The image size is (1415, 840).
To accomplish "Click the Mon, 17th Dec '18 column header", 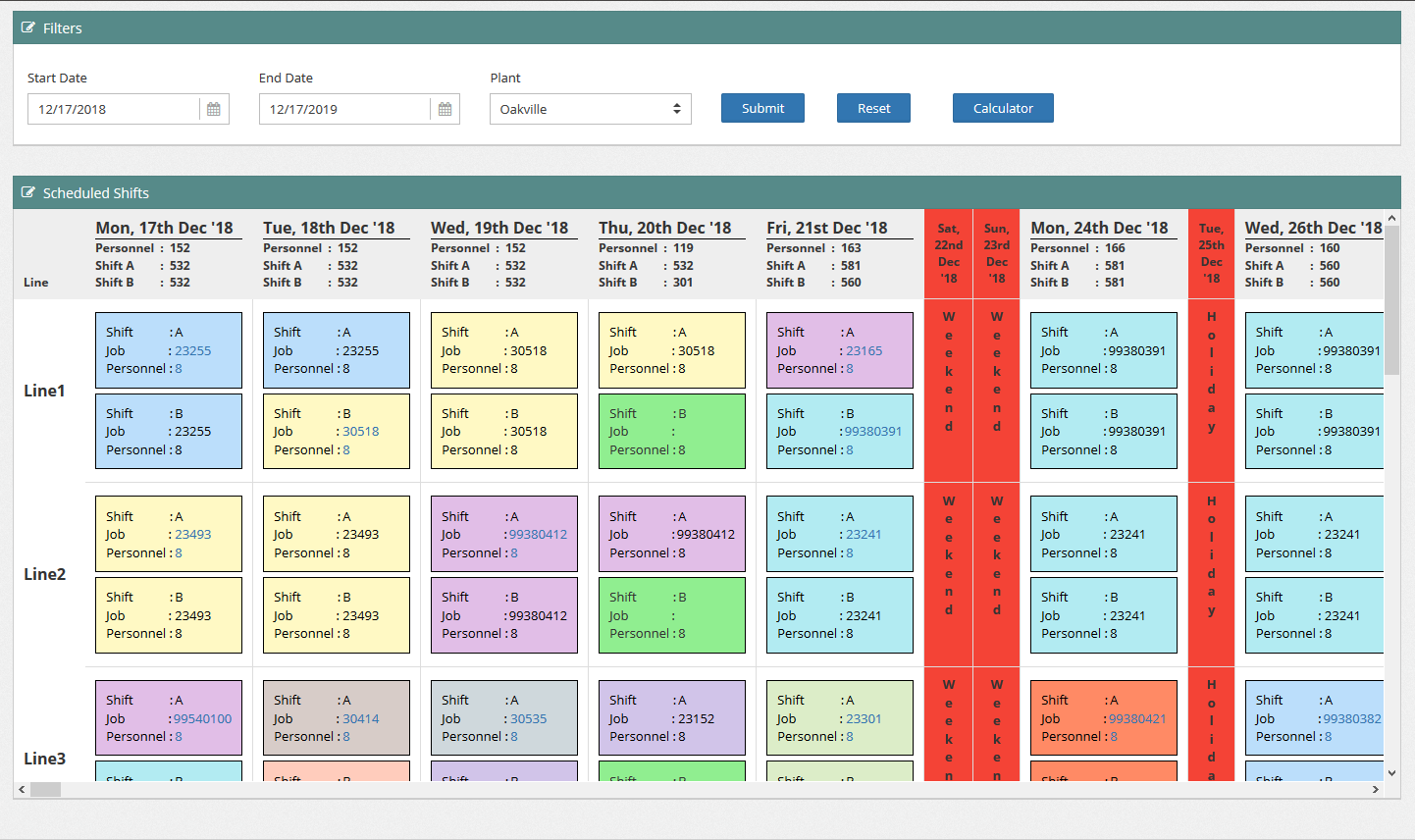I will coord(164,228).
